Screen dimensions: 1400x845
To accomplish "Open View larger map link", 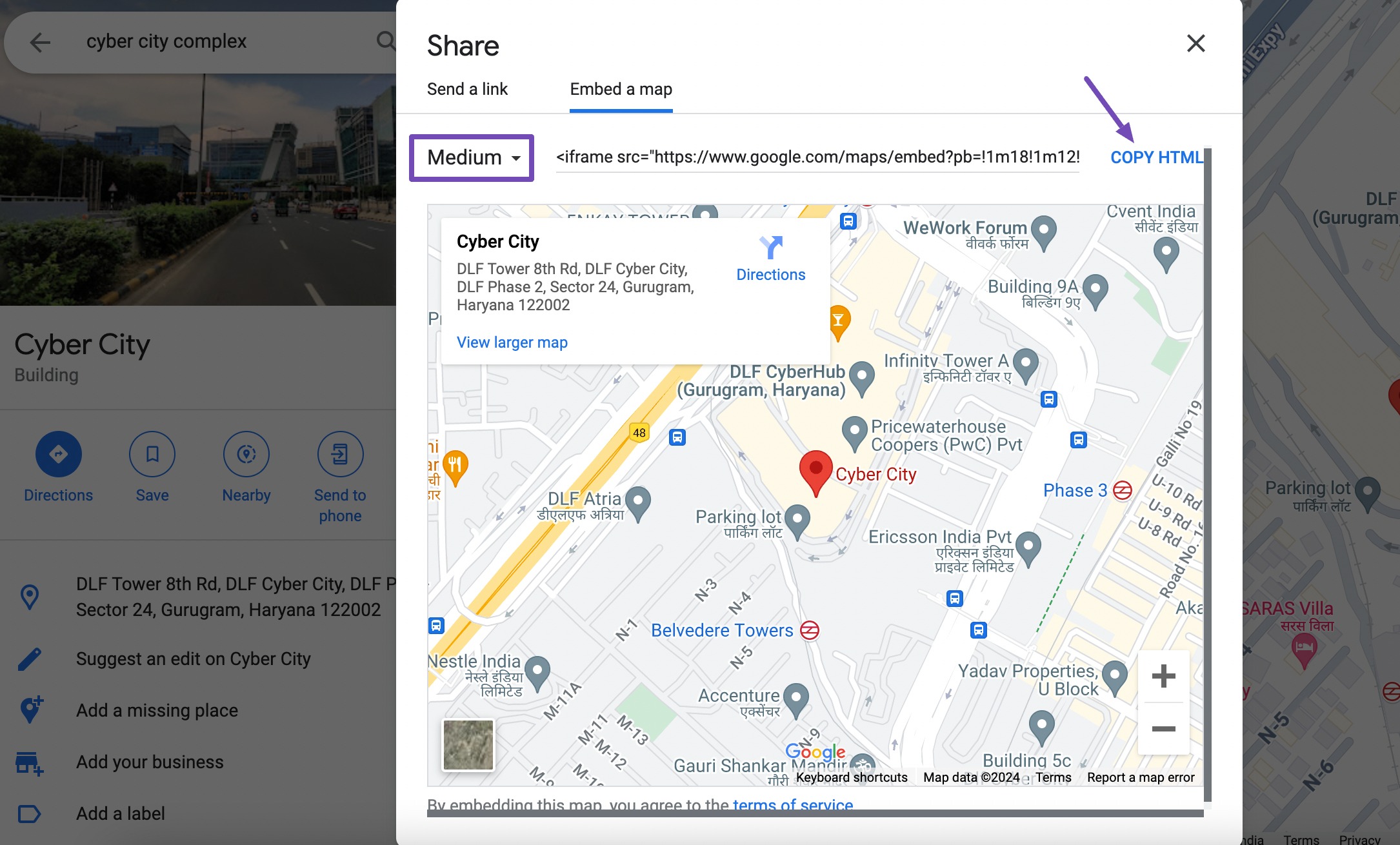I will click(512, 343).
